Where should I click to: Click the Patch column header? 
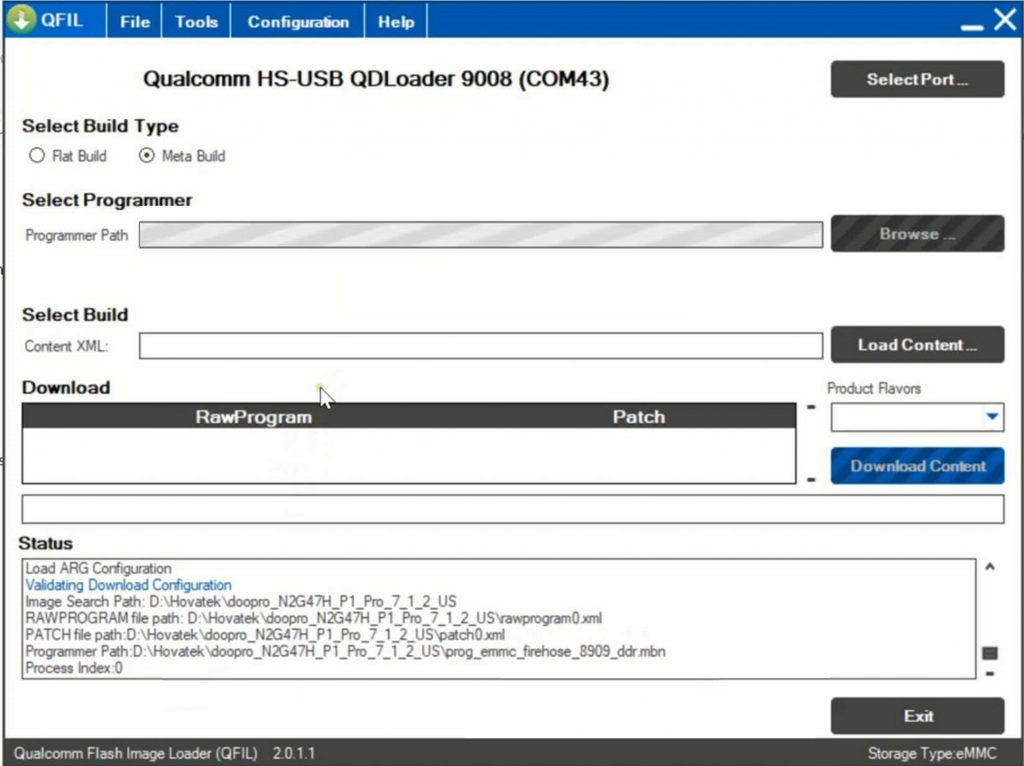[x=638, y=417]
